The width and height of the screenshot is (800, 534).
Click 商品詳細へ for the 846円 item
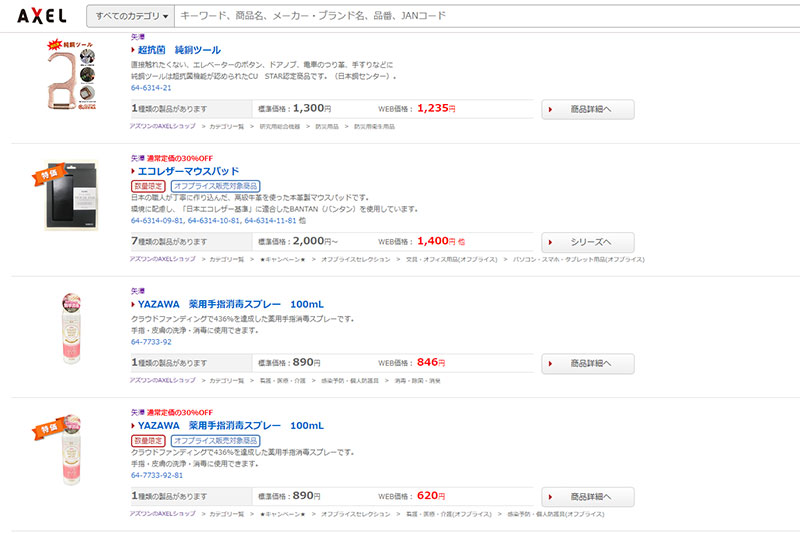click(x=588, y=364)
